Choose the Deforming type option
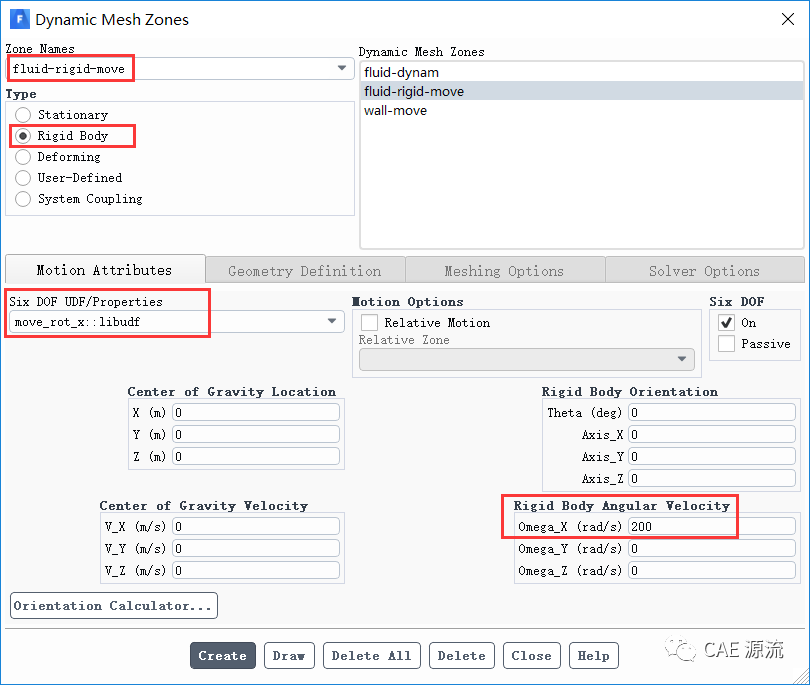This screenshot has height=685, width=810. tap(23, 157)
